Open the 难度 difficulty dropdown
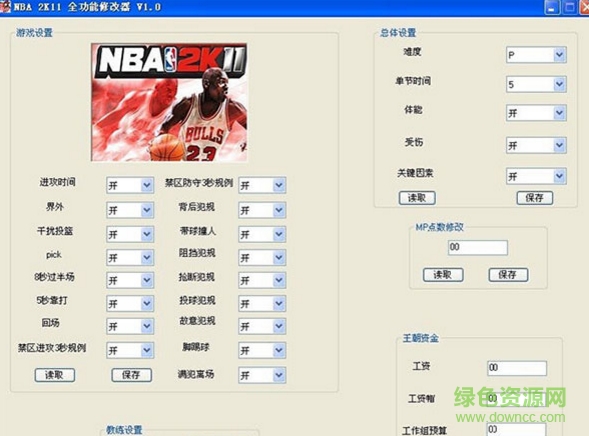The width and height of the screenshot is (589, 436). [536, 55]
